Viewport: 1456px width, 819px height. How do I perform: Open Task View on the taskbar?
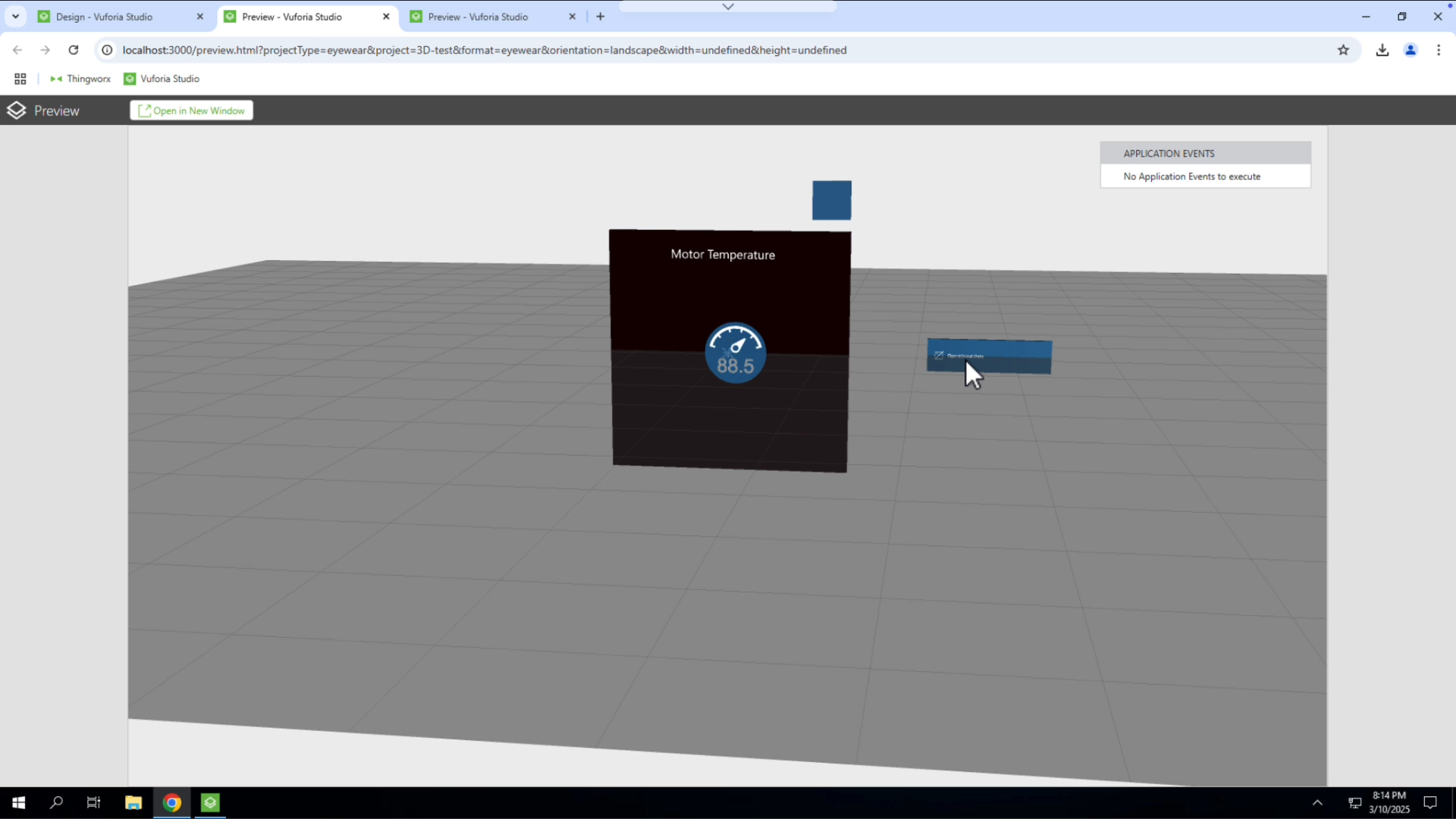(94, 802)
